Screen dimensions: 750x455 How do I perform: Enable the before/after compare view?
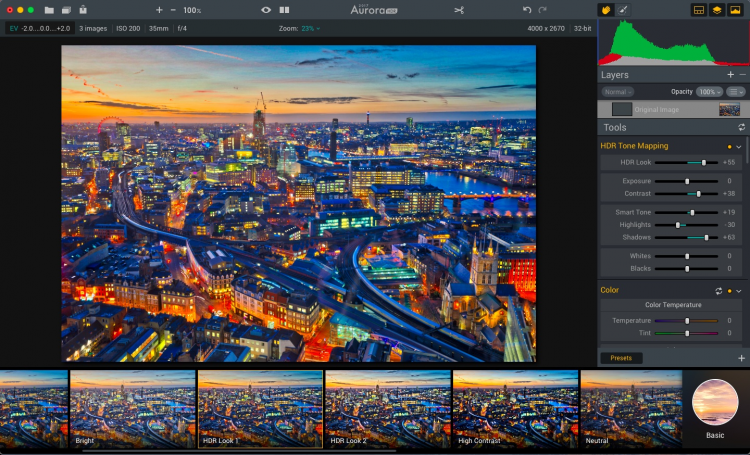point(284,9)
